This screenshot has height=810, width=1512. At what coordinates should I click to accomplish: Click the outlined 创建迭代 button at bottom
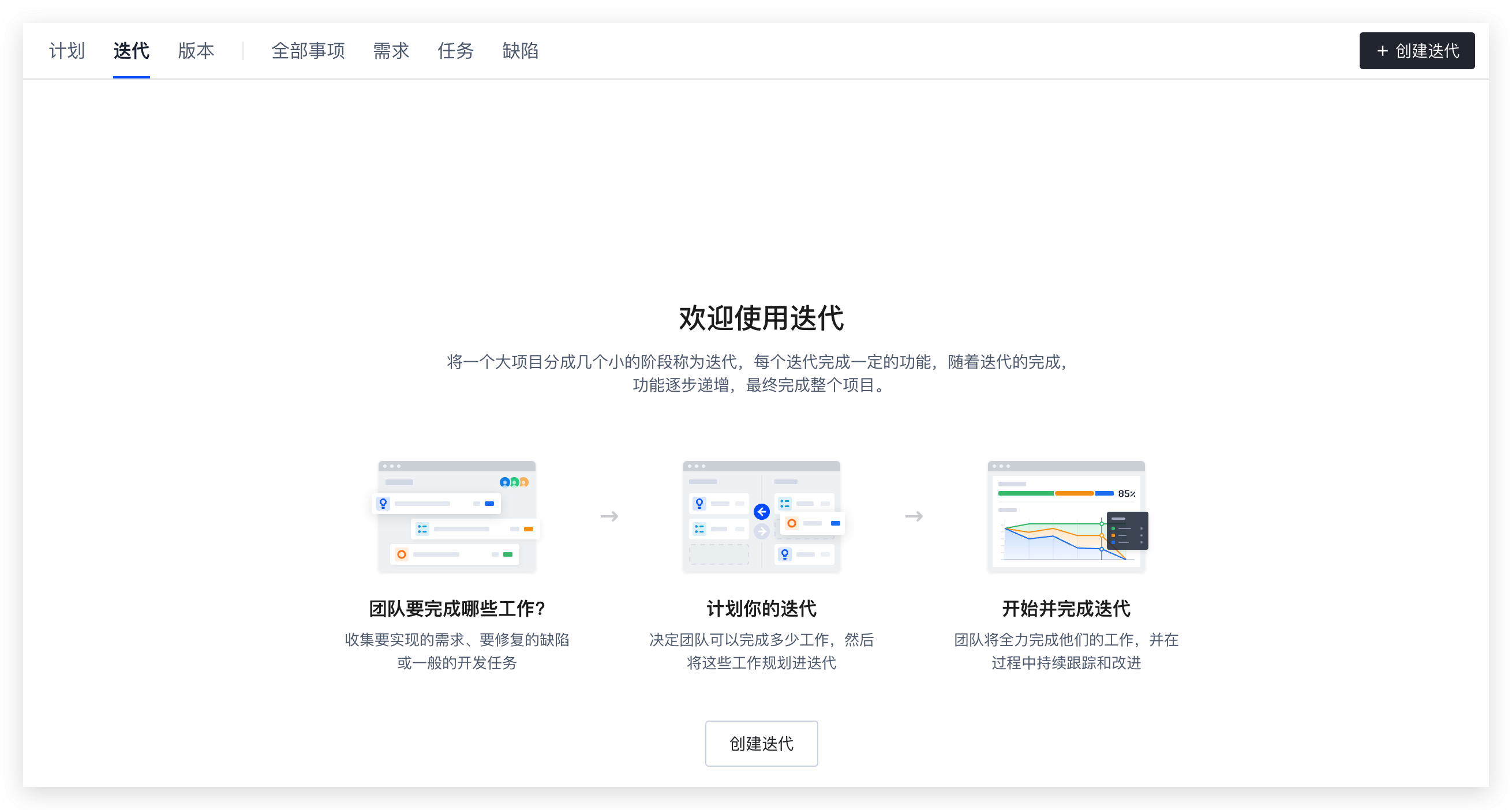pyautogui.click(x=761, y=743)
